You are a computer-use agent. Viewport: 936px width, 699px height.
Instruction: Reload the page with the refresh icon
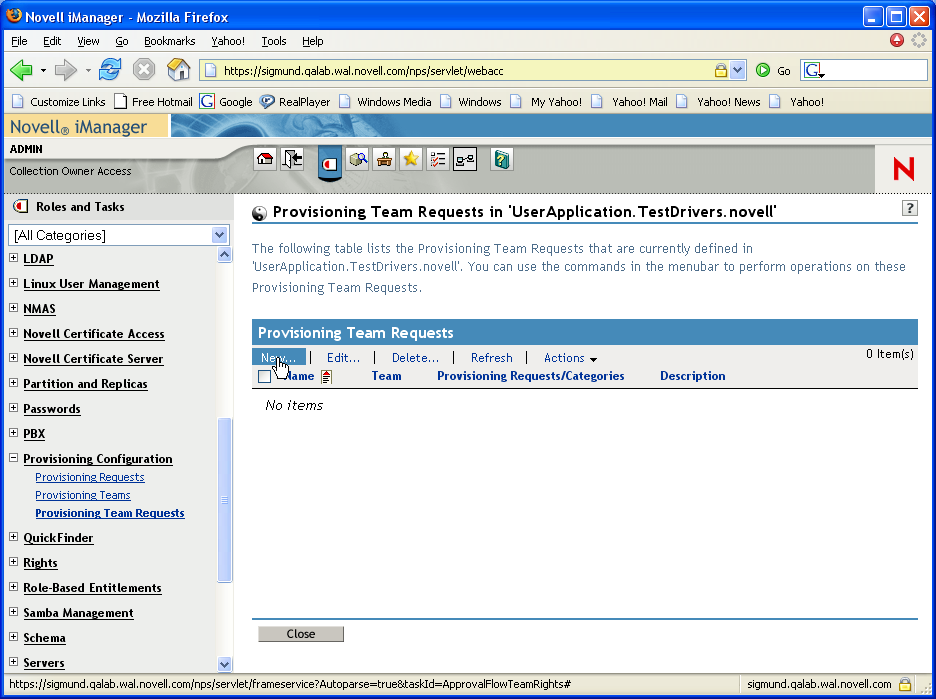click(110, 70)
